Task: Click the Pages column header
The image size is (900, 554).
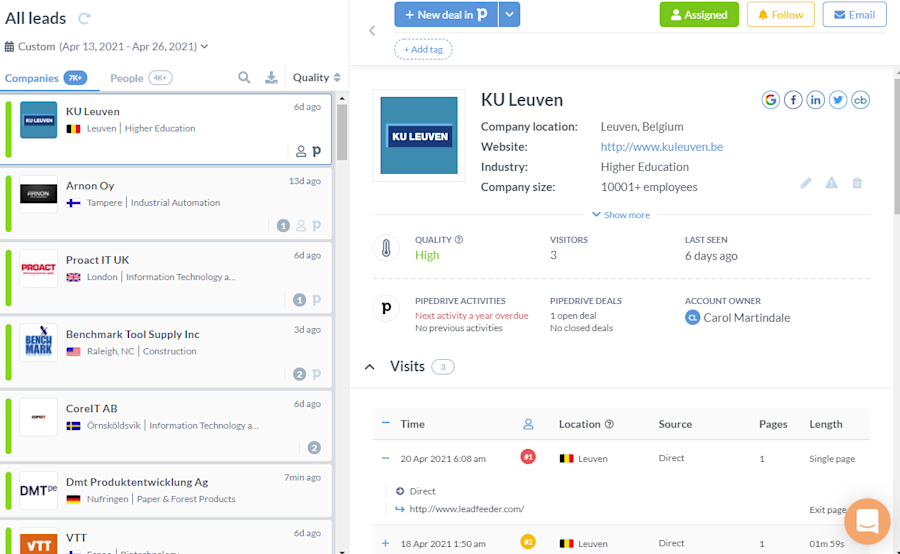Action: pos(773,424)
